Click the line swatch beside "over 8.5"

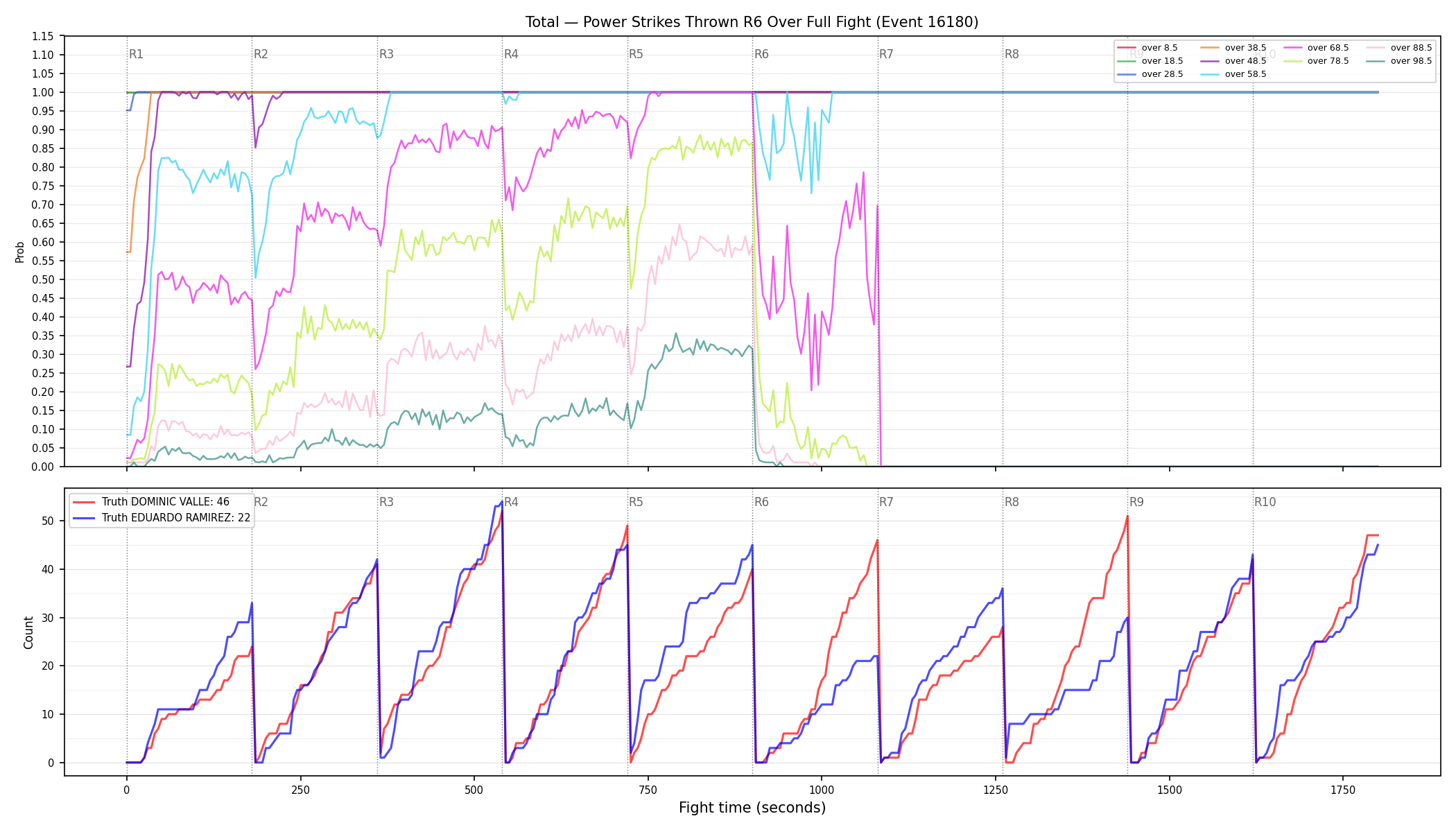pos(1127,48)
